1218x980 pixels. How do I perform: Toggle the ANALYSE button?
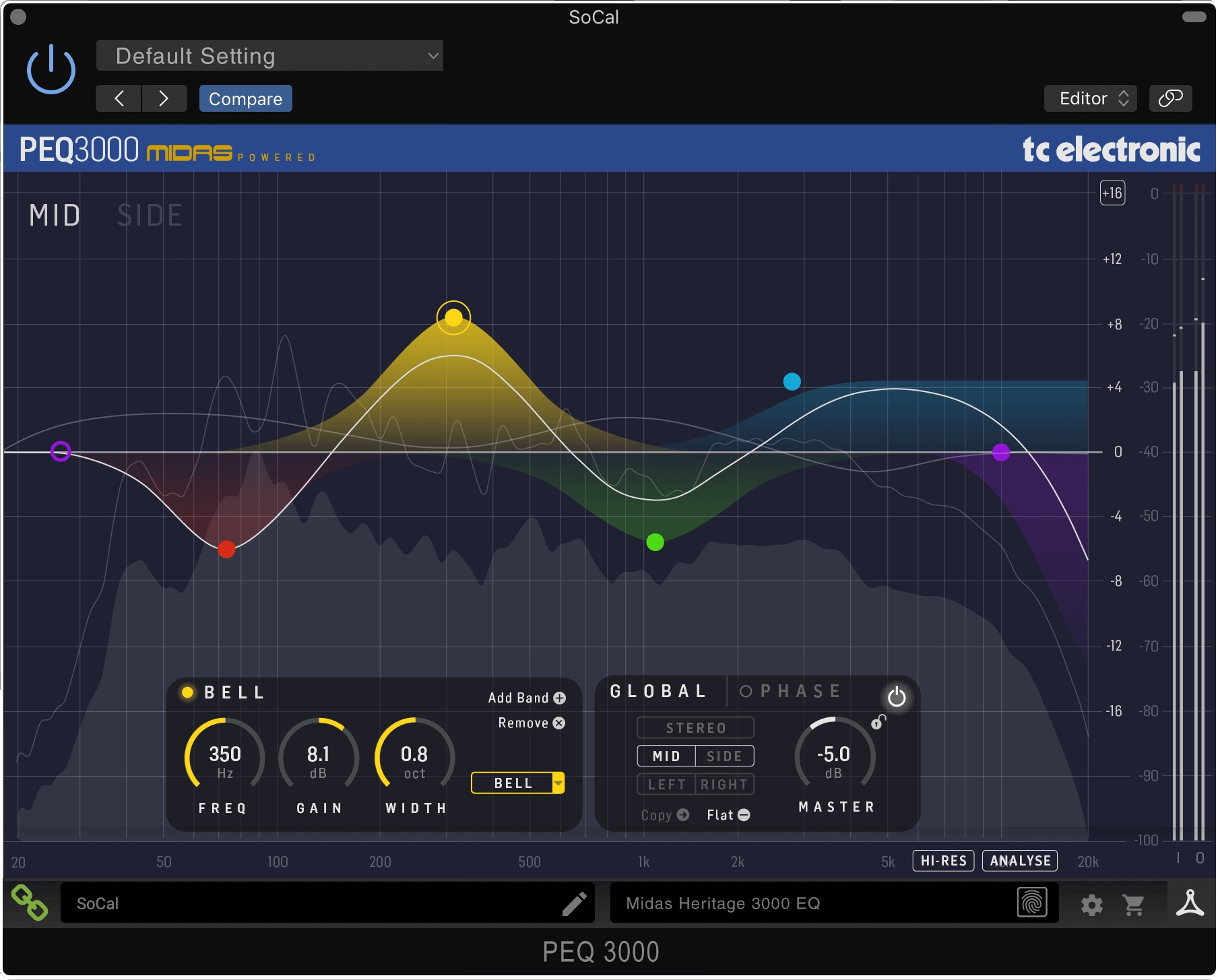(x=1020, y=861)
